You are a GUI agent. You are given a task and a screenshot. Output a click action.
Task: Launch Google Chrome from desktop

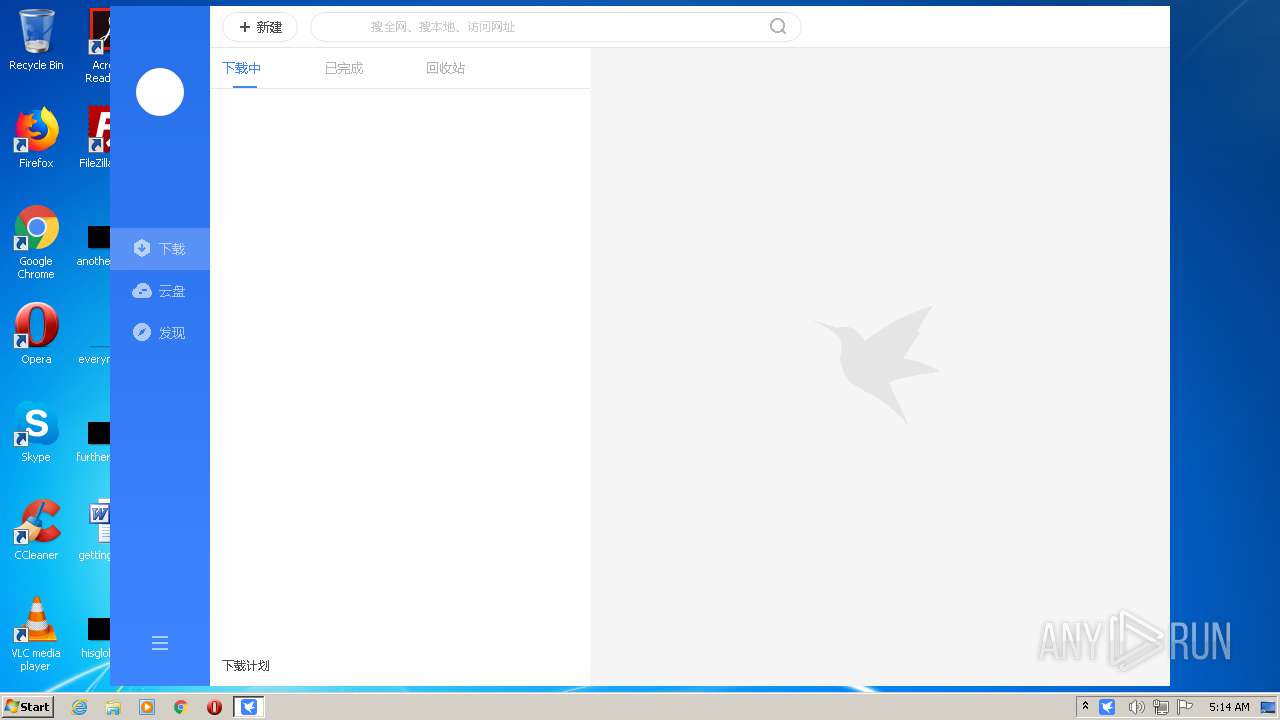[36, 243]
